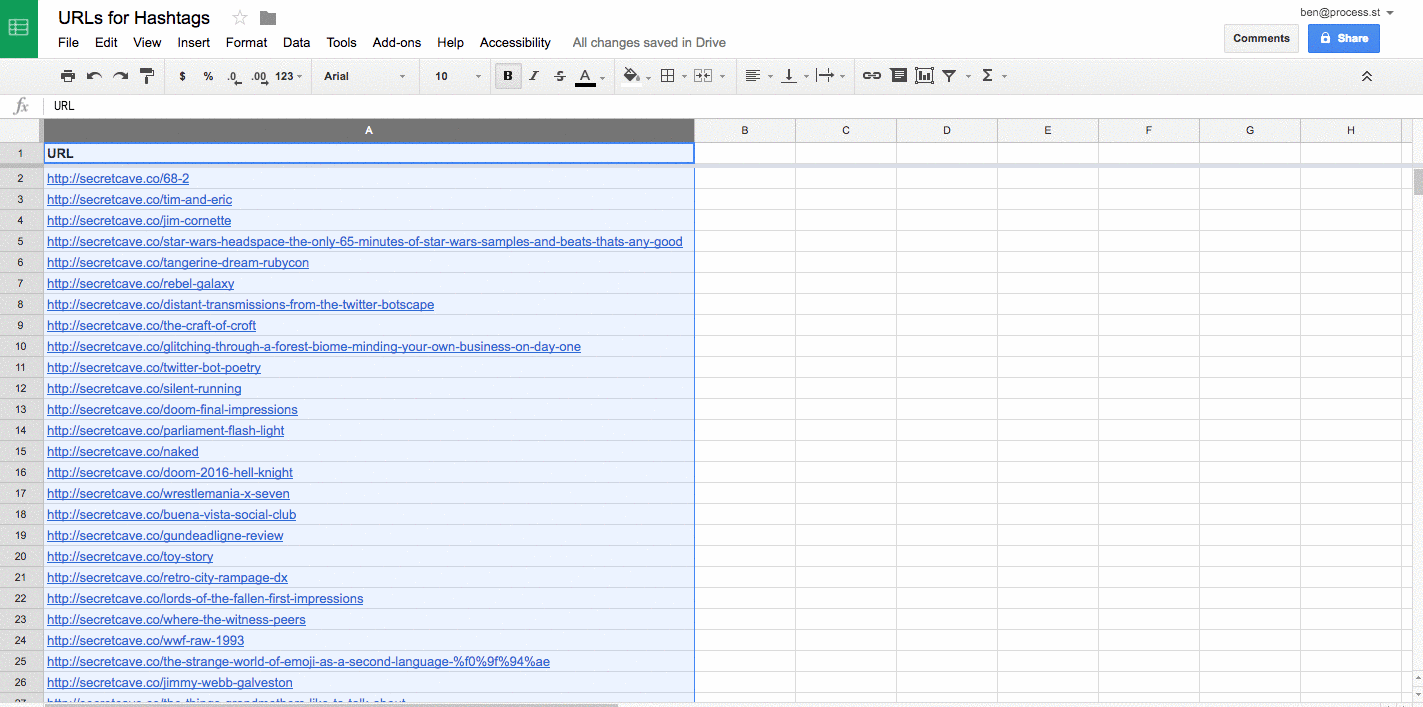Open the Add-ons menu

(x=397, y=43)
